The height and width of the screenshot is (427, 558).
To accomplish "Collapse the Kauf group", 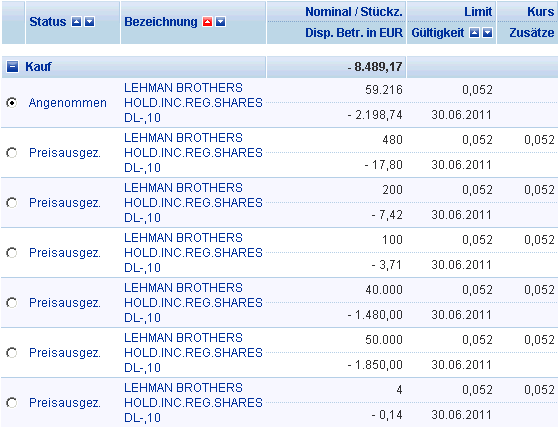I will pos(12,67).
